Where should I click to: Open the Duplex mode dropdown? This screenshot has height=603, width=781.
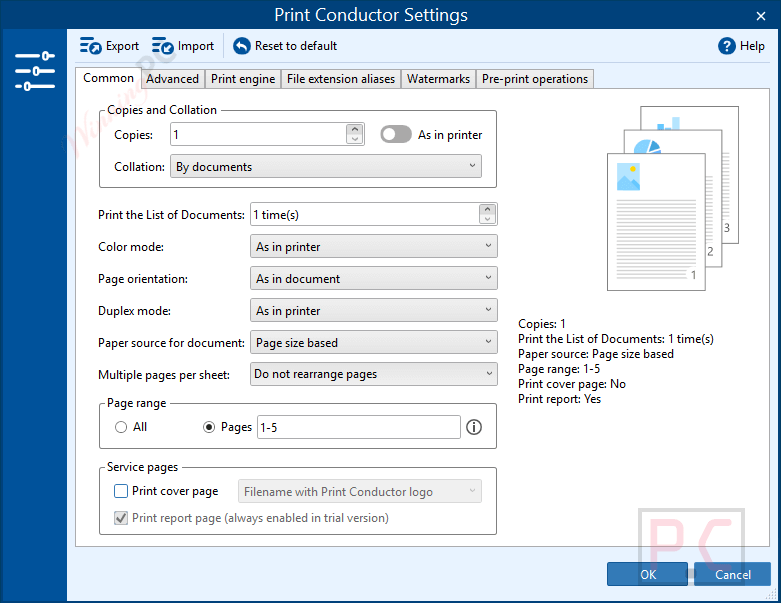[x=374, y=310]
